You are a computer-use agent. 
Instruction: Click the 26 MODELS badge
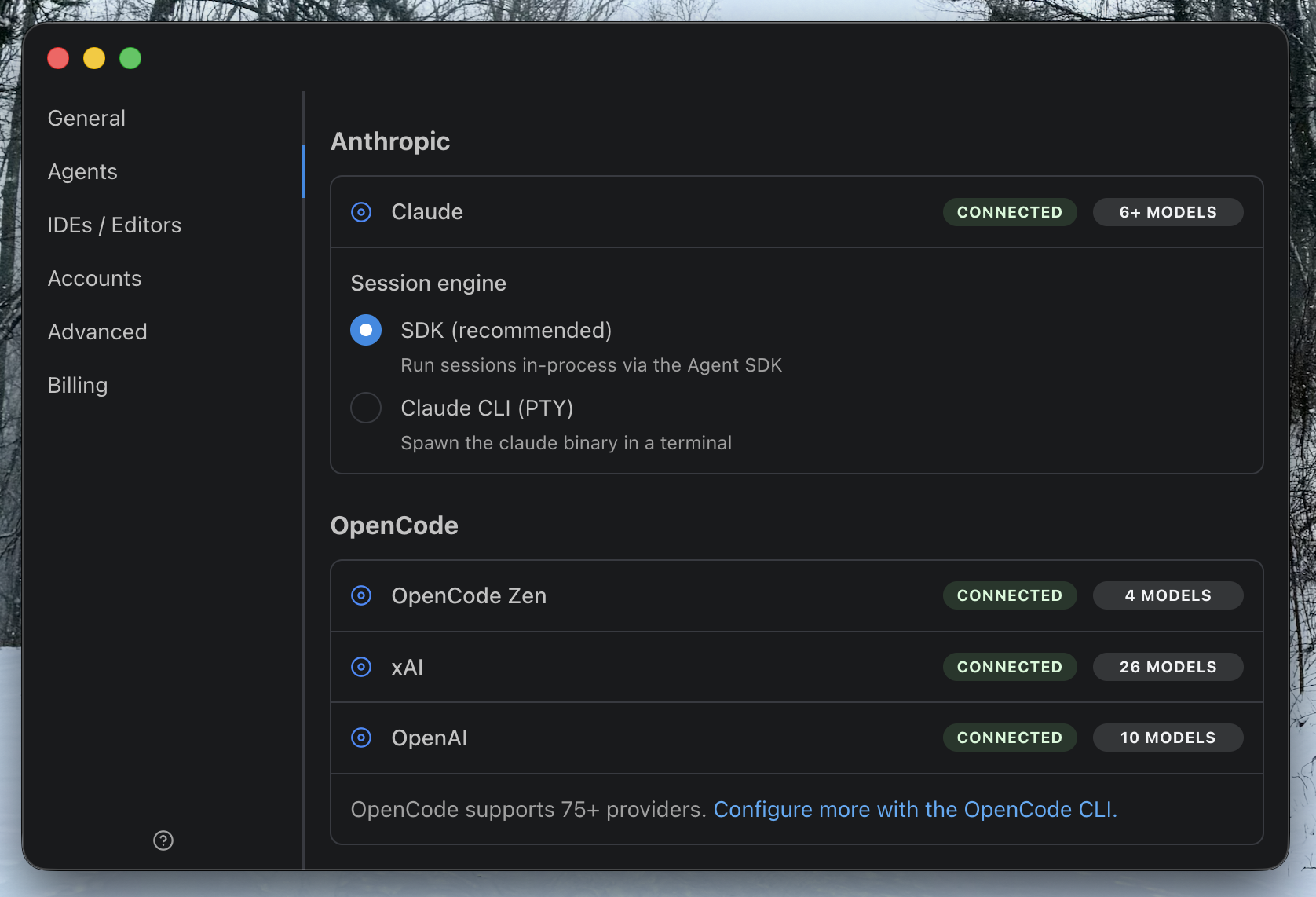tap(1168, 667)
